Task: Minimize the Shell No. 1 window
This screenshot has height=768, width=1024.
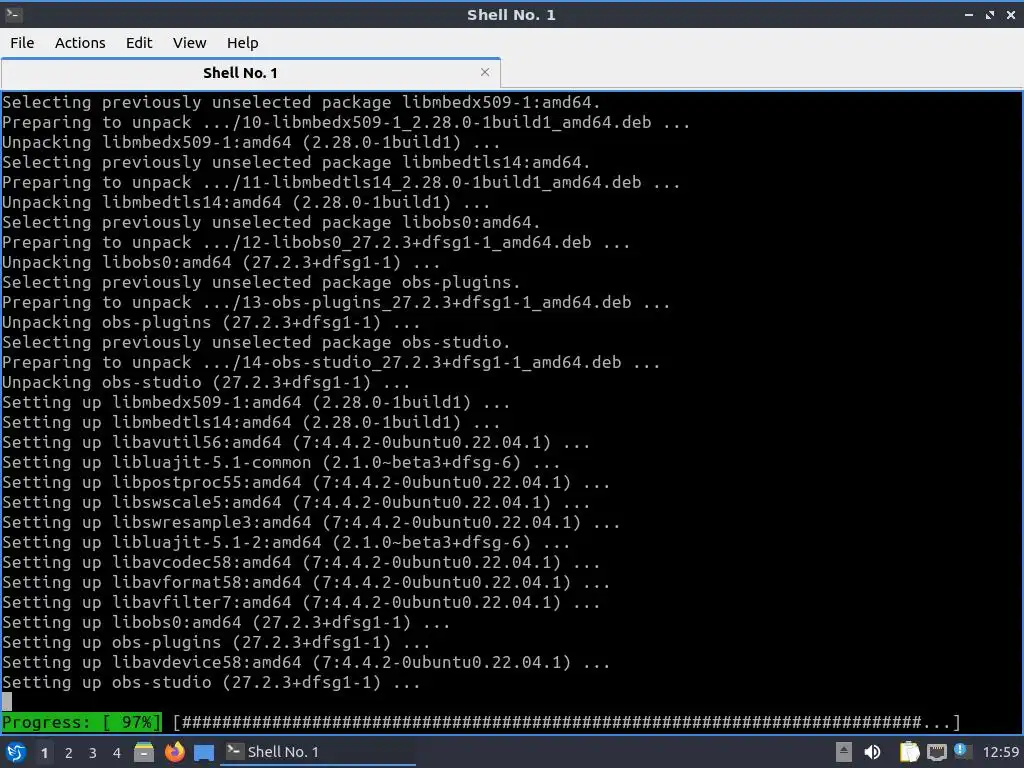Action: [x=968, y=14]
